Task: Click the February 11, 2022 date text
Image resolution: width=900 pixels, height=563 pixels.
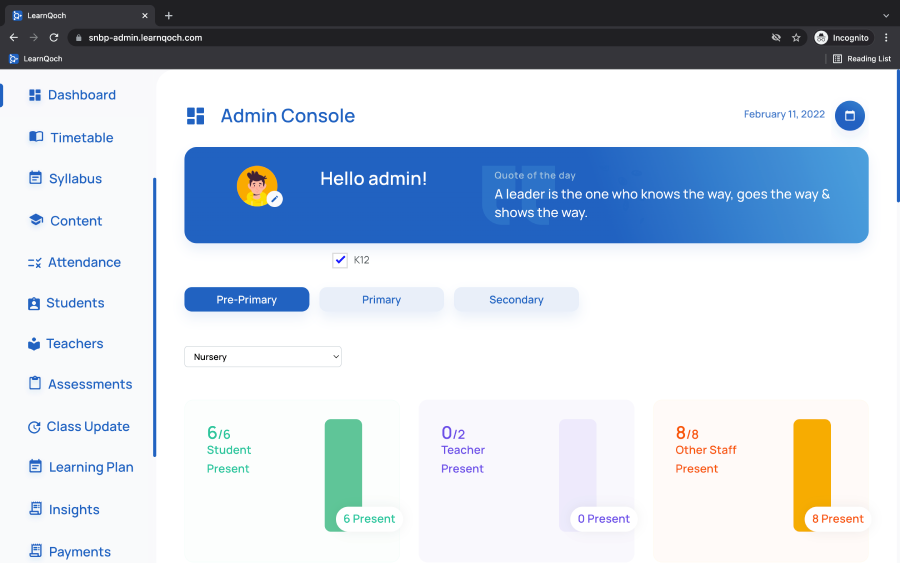Action: coord(784,114)
